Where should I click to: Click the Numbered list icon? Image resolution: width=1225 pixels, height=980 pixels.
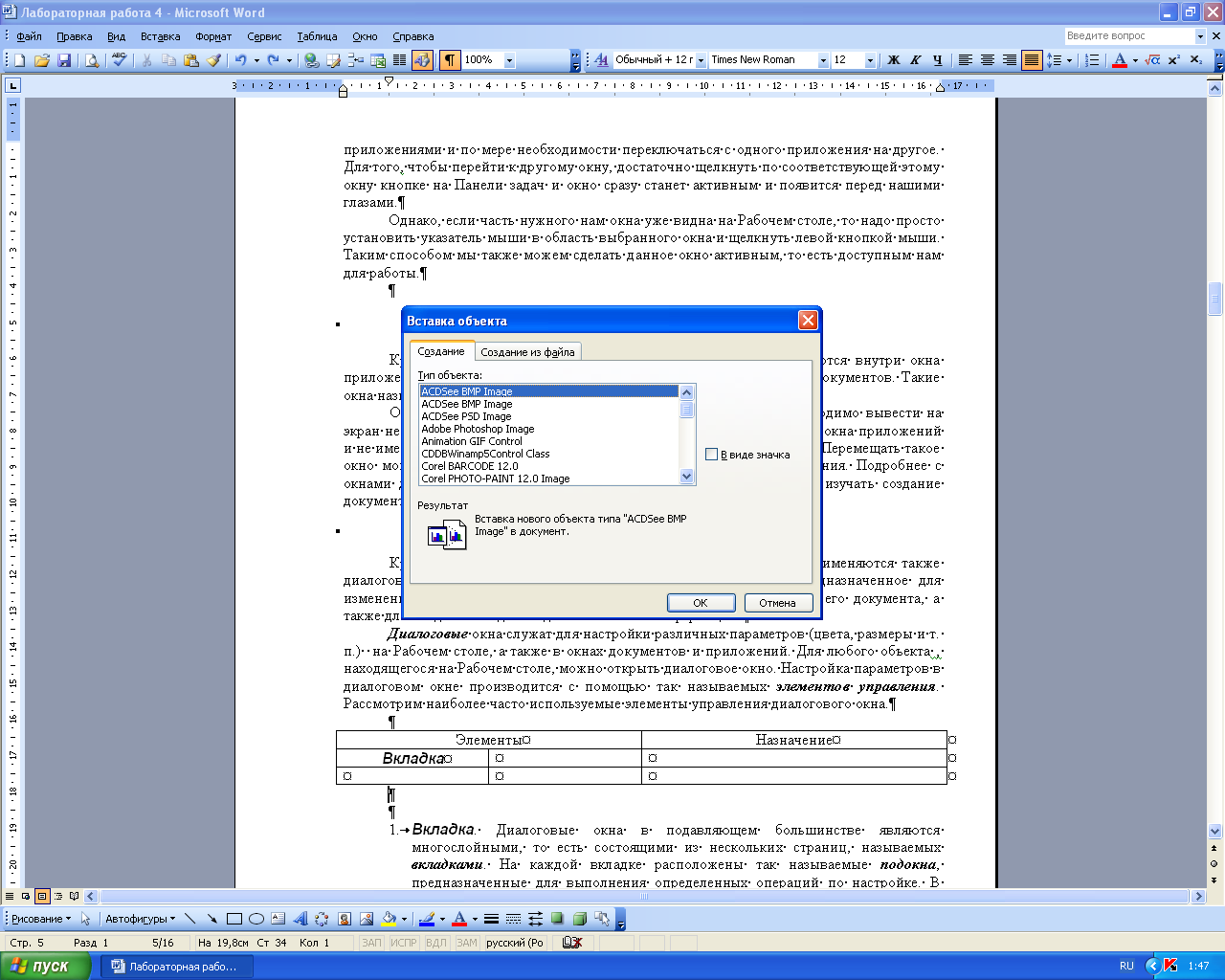[1093, 60]
